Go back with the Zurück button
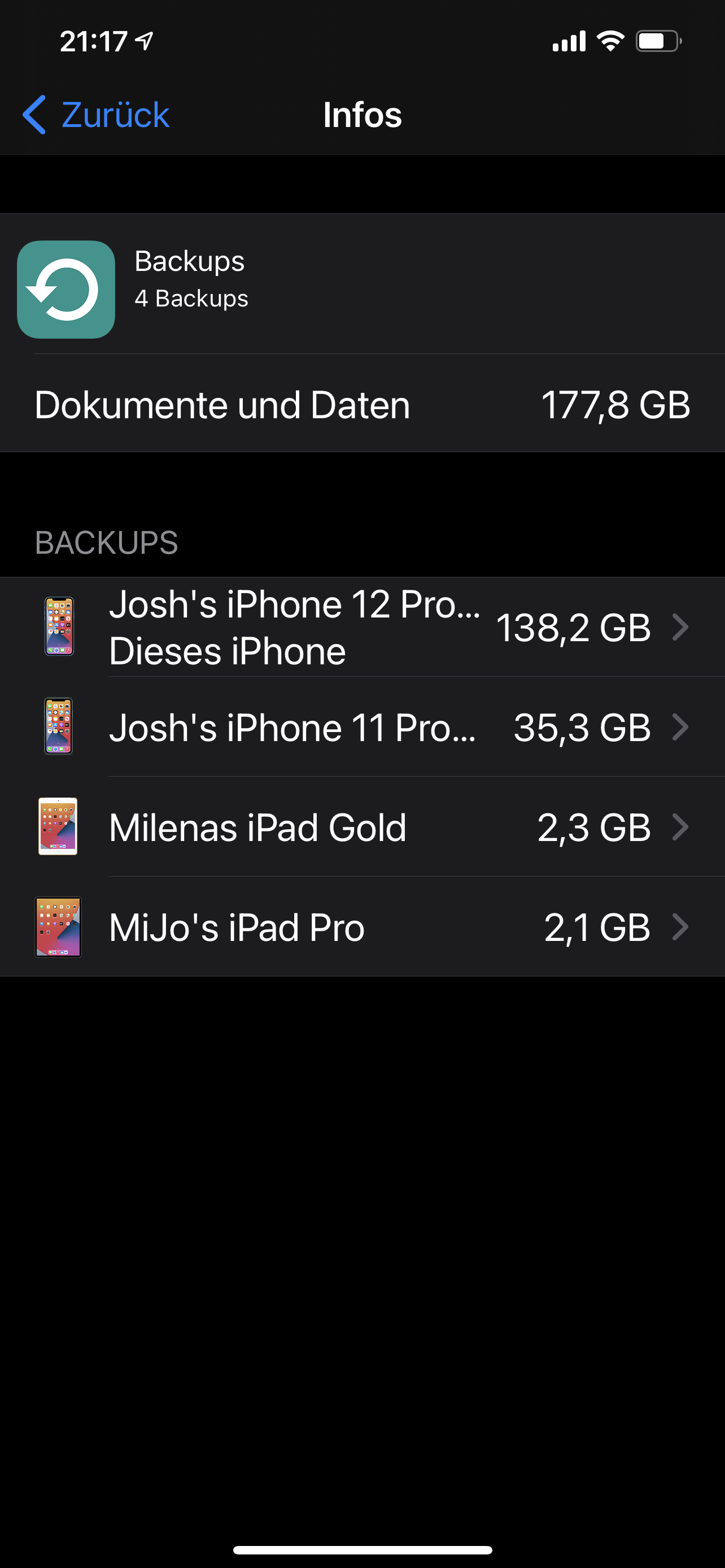 115,115
